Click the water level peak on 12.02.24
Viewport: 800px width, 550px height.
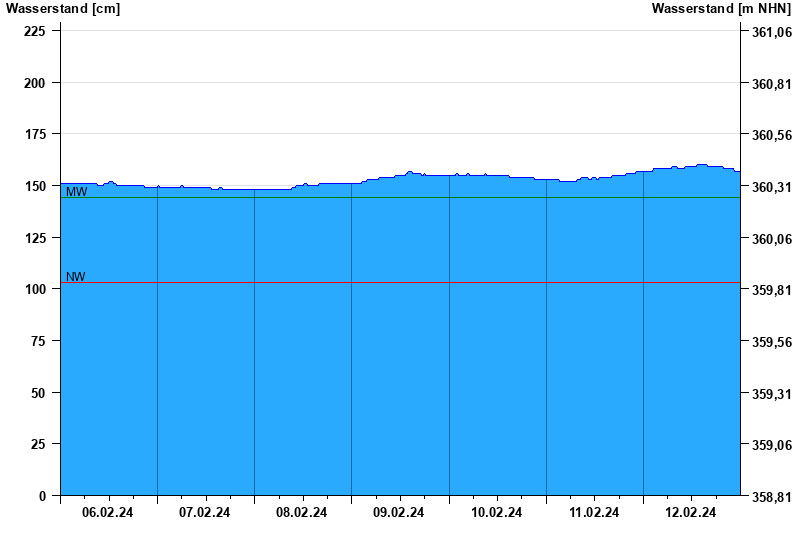(702, 165)
